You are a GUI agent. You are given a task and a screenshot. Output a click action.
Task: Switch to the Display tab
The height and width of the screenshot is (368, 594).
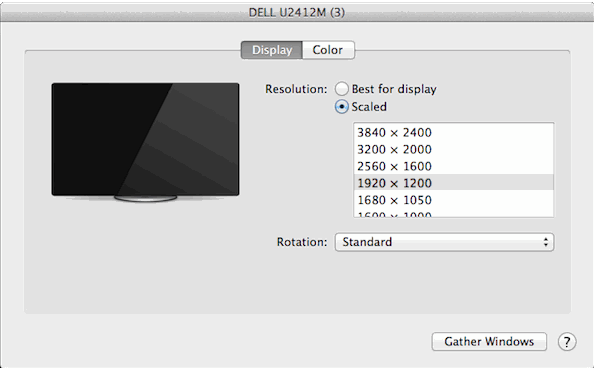coord(272,50)
